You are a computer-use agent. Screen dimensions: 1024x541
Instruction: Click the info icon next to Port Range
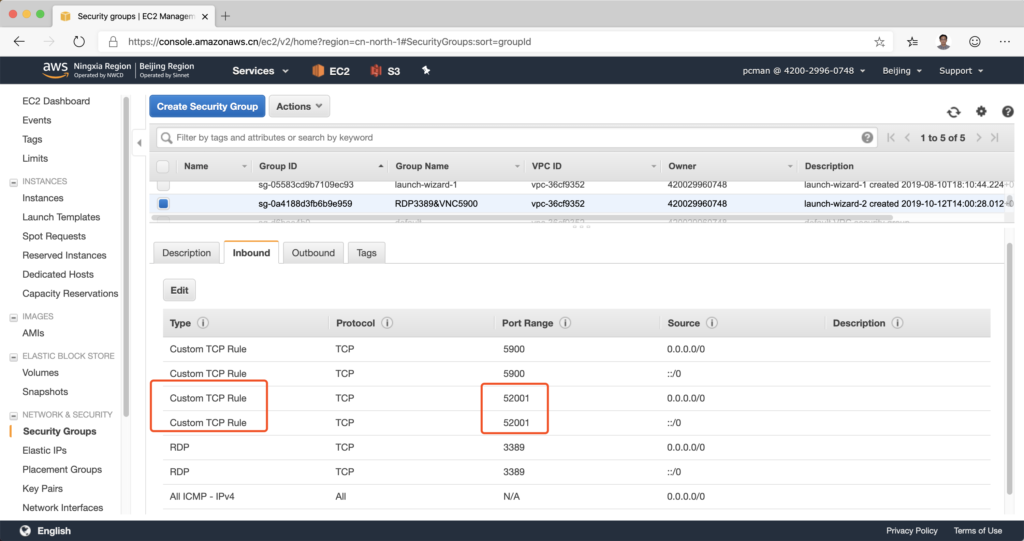coord(565,323)
